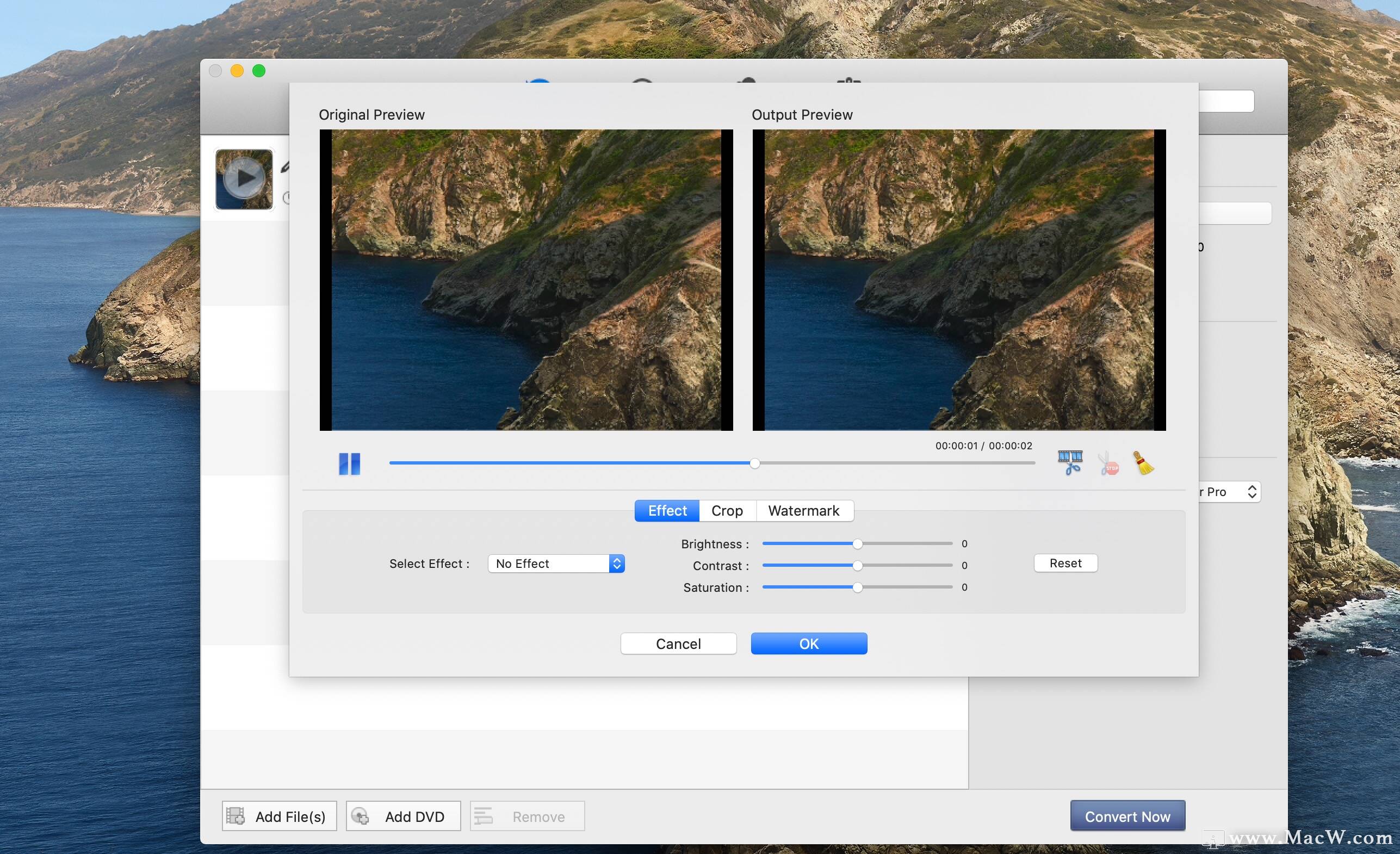Switch to the Crop tab
Image resolution: width=1400 pixels, height=854 pixels.
(727, 510)
